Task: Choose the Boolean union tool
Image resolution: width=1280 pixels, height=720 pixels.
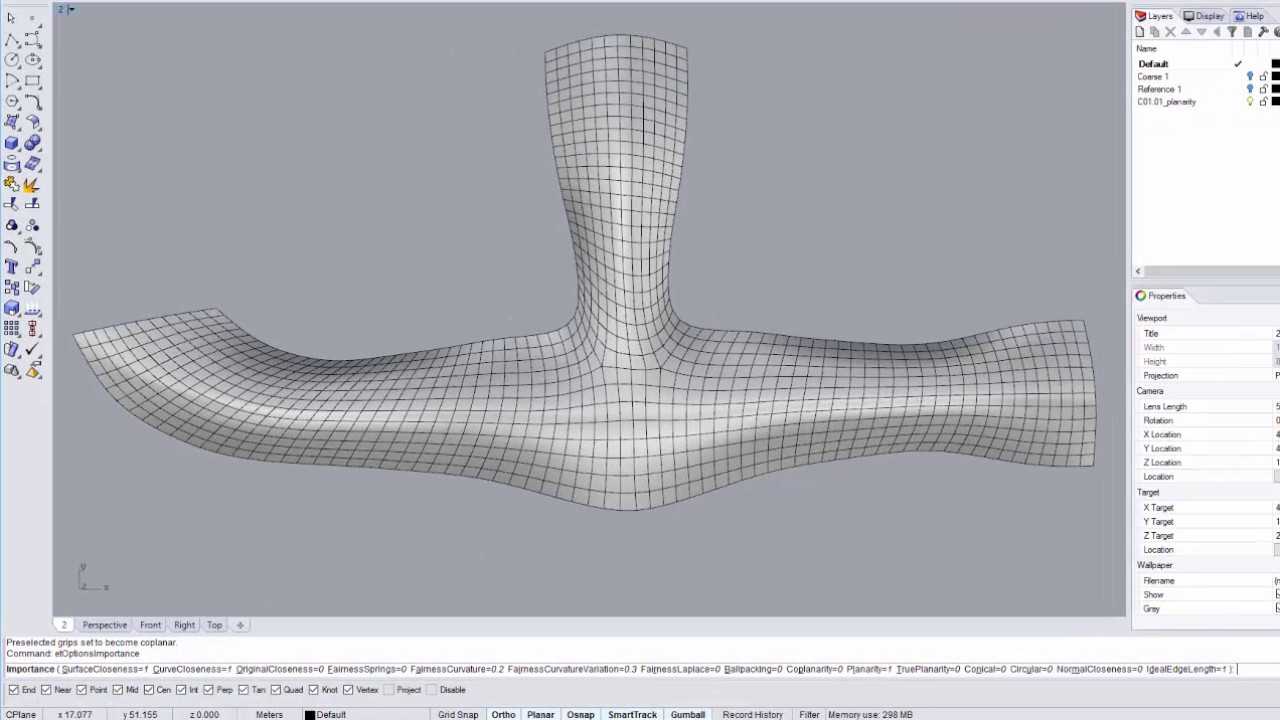Action: tap(33, 143)
